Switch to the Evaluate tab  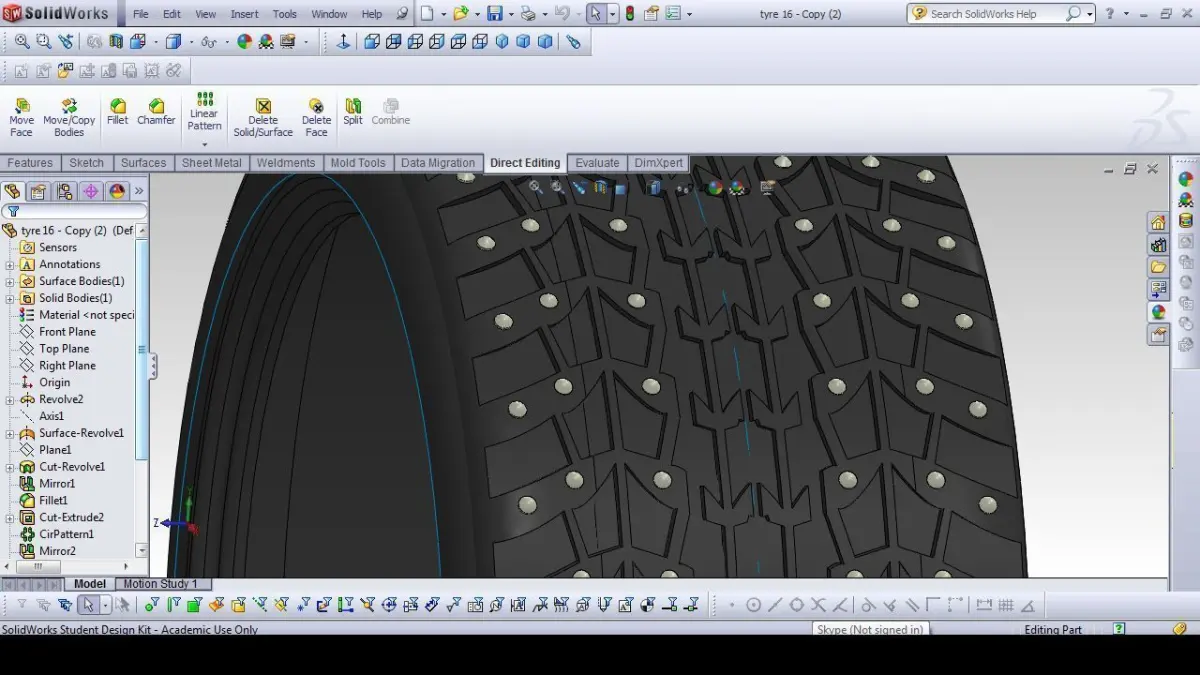click(597, 163)
